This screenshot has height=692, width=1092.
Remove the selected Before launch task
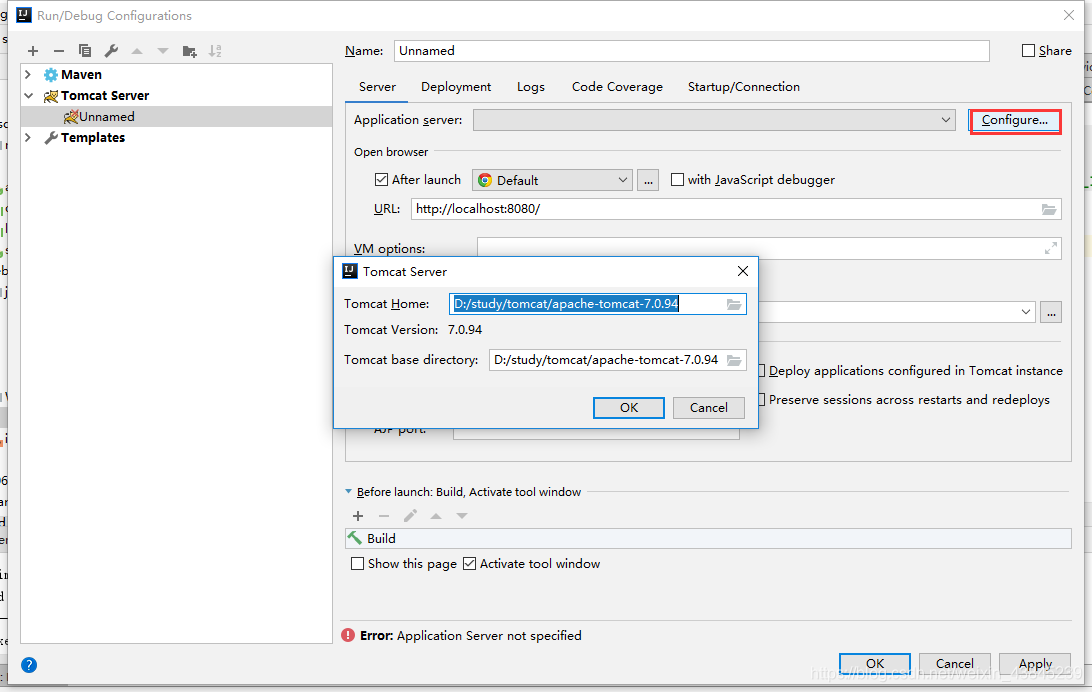click(x=384, y=516)
